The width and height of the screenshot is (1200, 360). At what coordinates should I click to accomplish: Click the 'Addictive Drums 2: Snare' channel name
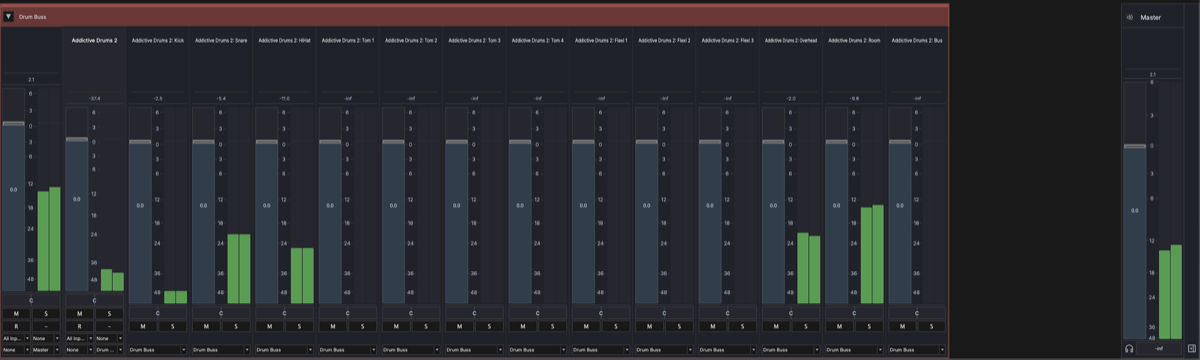coord(222,40)
